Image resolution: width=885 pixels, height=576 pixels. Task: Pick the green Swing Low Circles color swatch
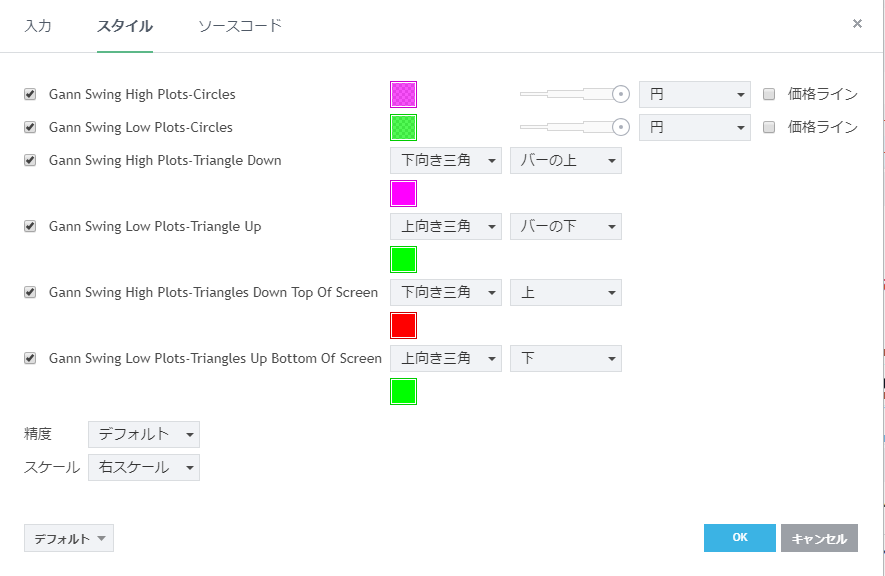click(x=403, y=128)
